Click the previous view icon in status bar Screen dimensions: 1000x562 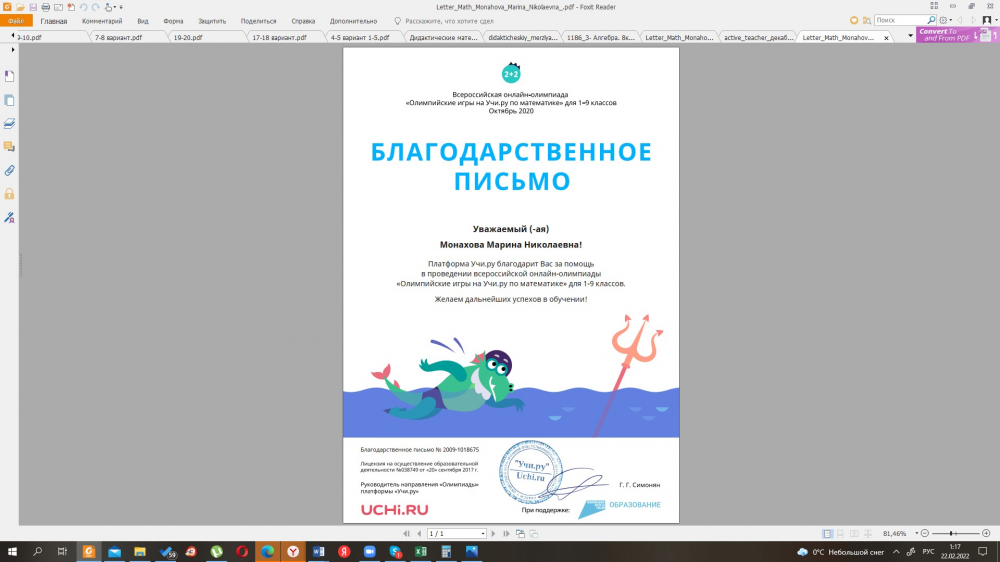(520, 533)
